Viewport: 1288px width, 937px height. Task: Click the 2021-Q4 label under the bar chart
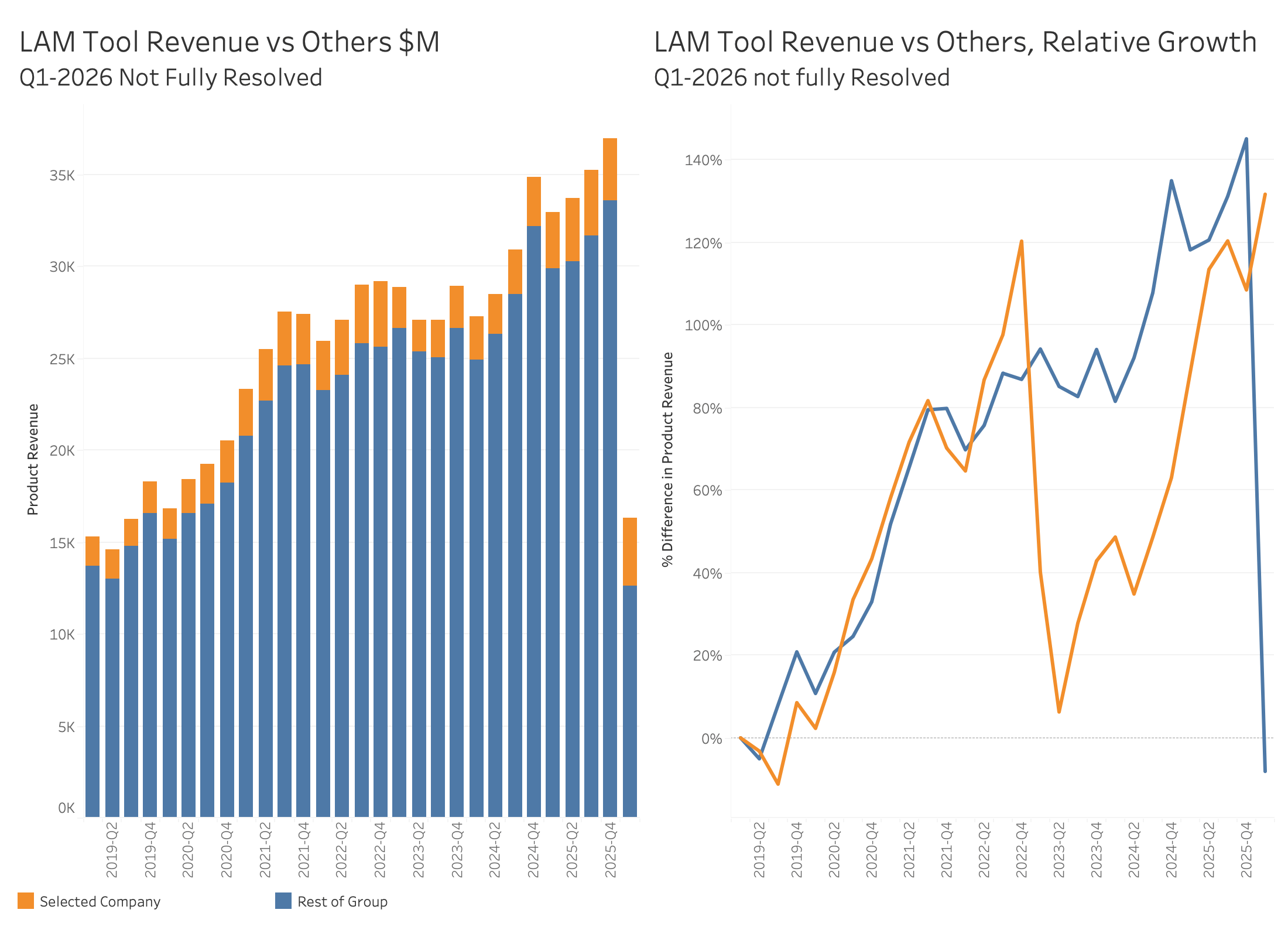point(303,850)
